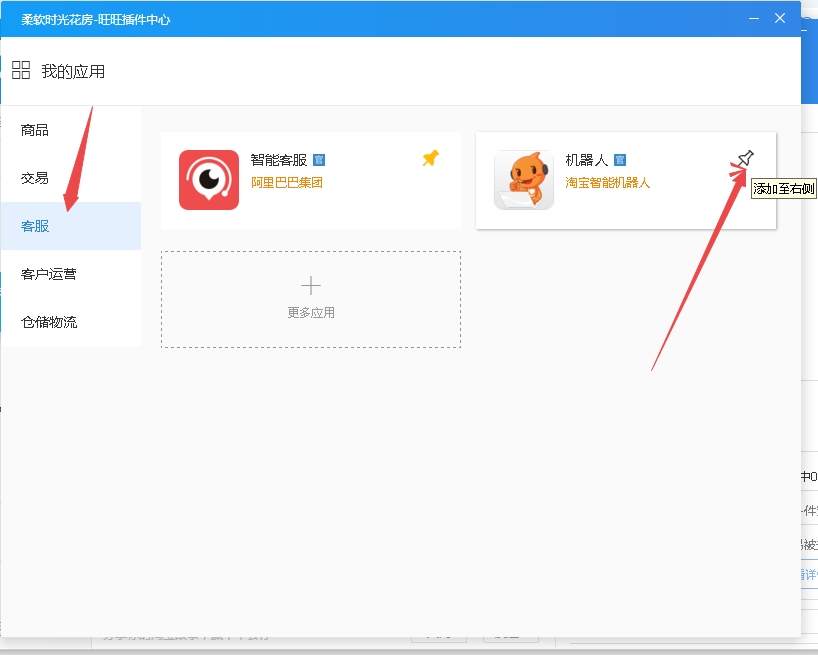Pin 机器人 to right sidebar
Viewport: 818px width, 655px height.
click(x=745, y=158)
